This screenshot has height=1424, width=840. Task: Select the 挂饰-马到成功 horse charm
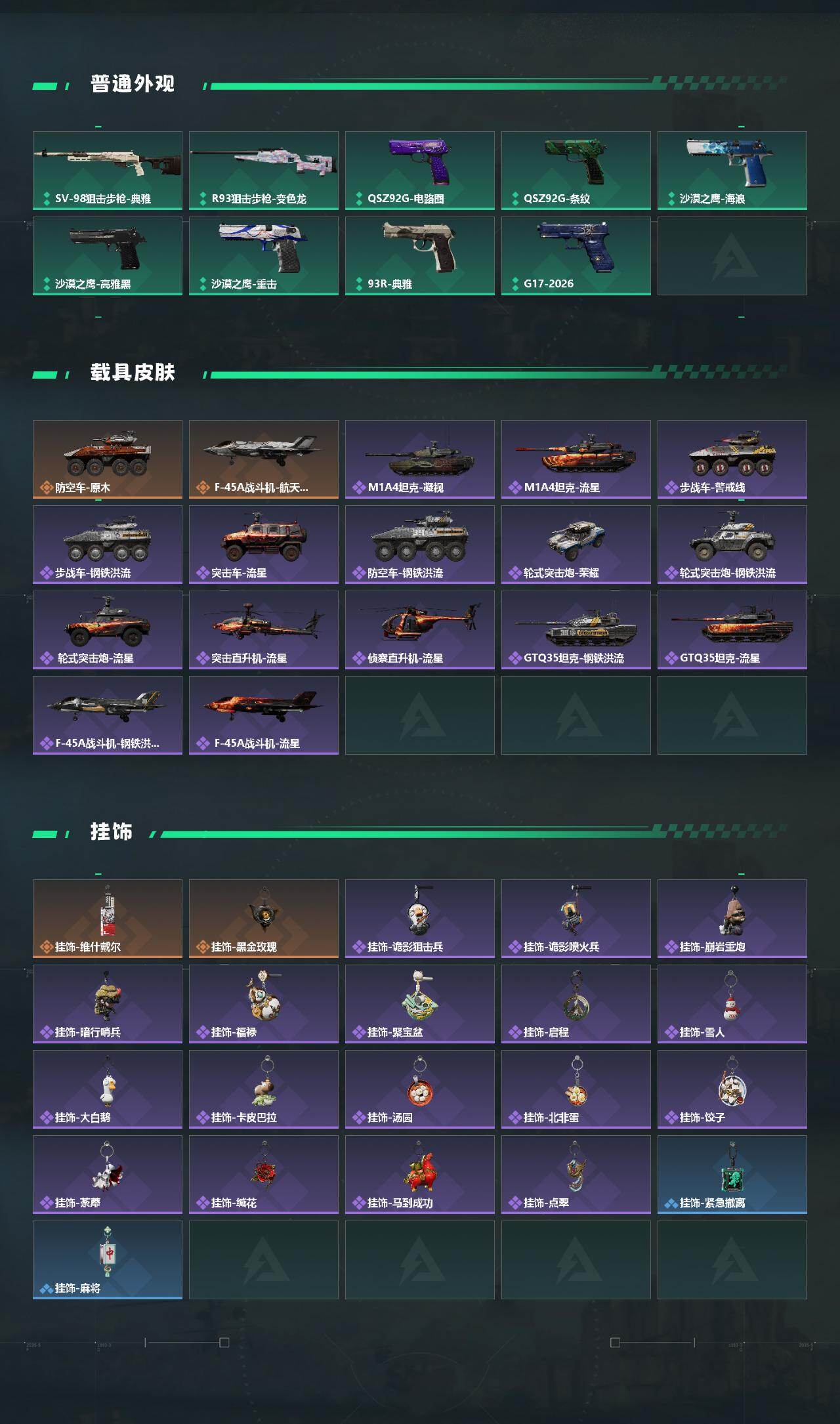(420, 1175)
